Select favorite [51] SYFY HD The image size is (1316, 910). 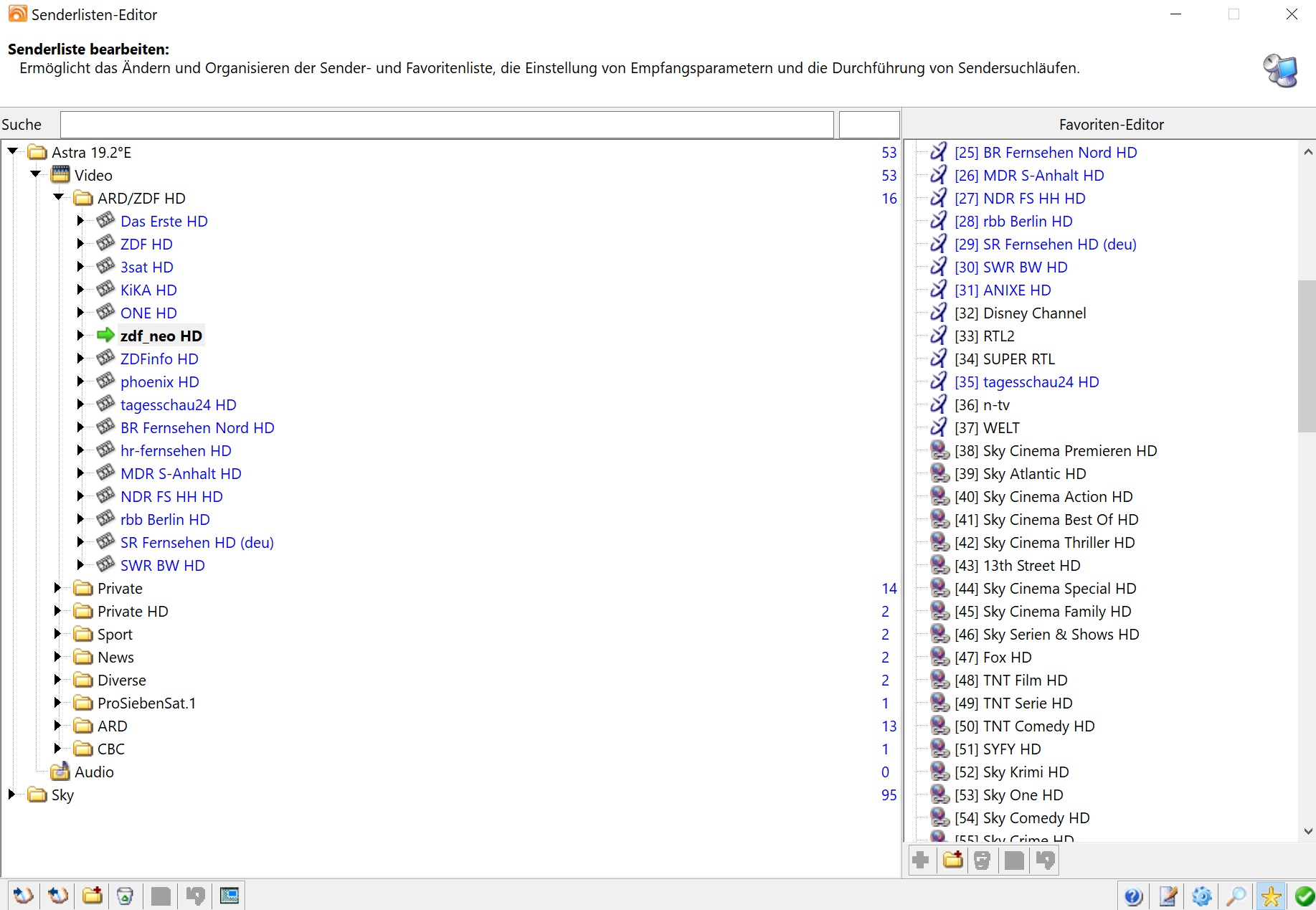998,749
